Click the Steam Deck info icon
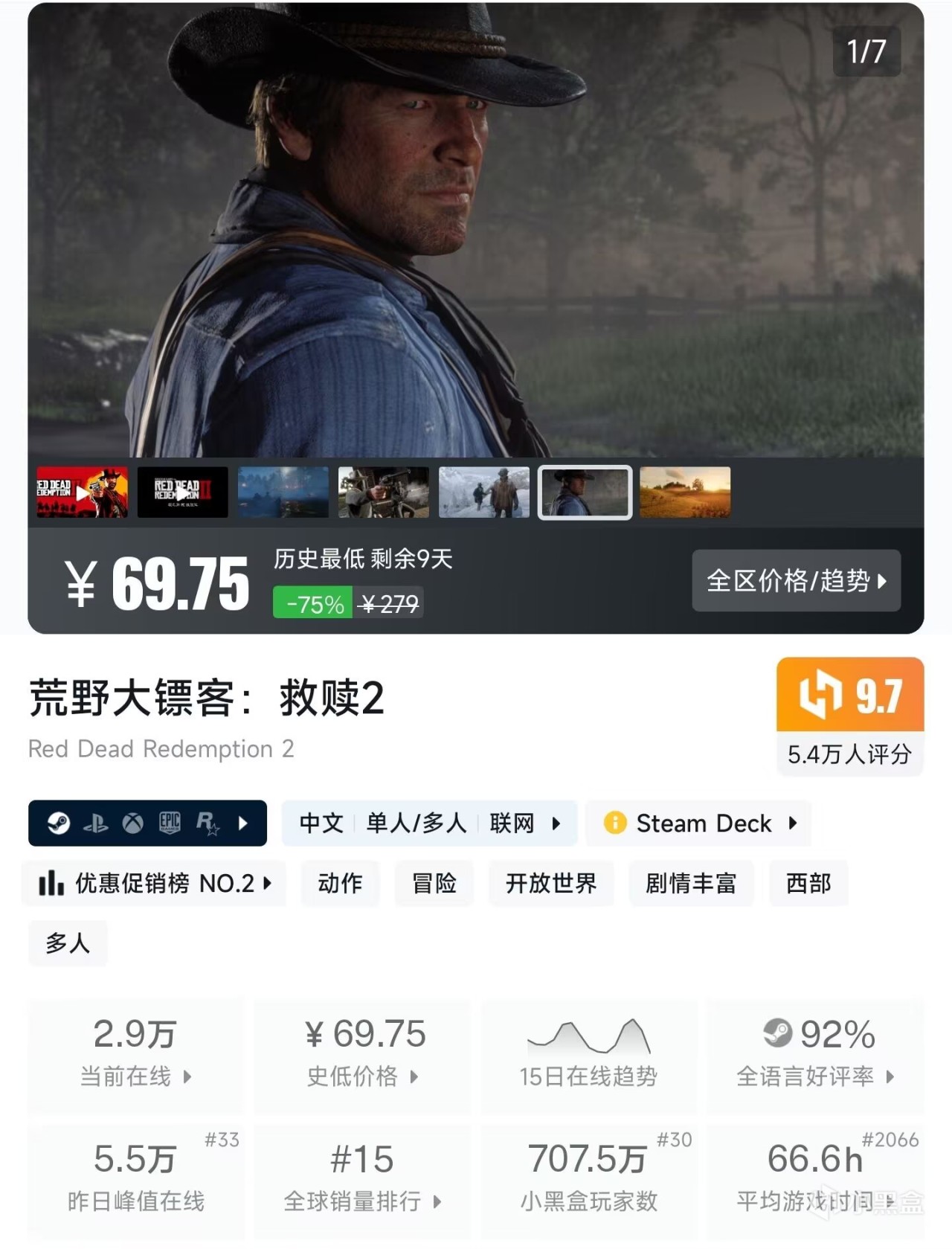The width and height of the screenshot is (952, 1249). click(x=615, y=823)
